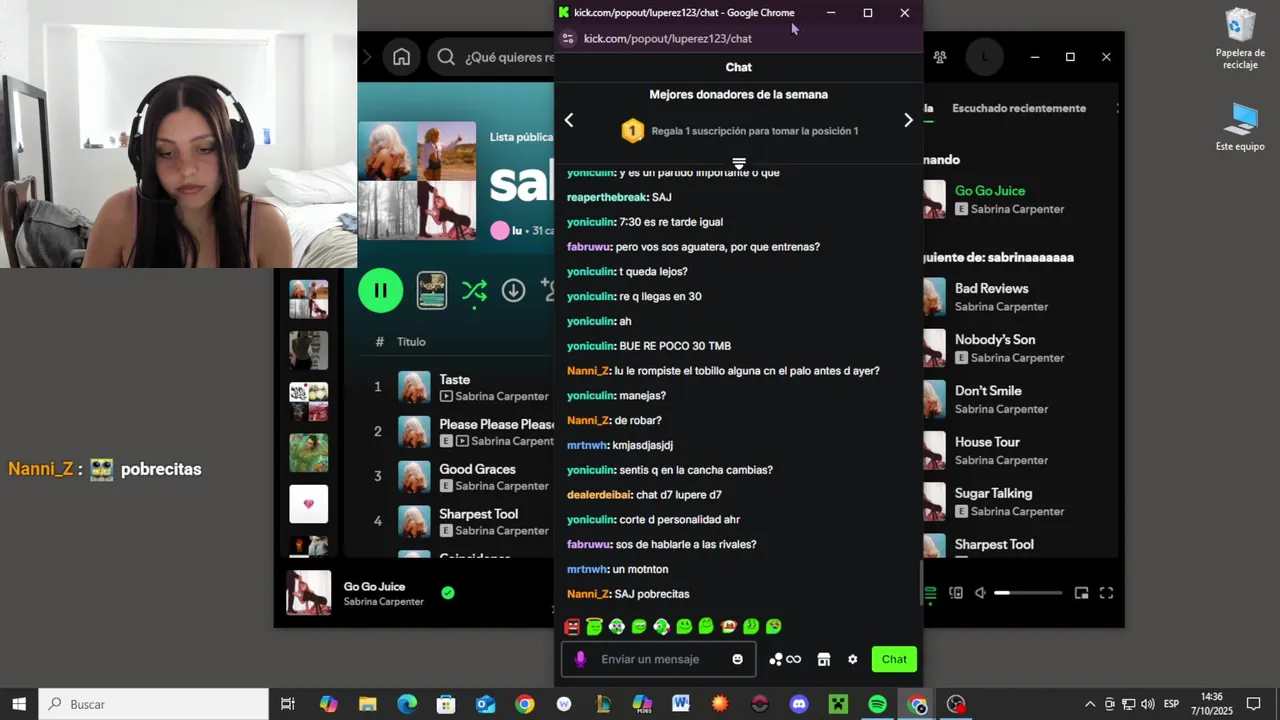Screen dimensions: 1280x720
Task: Show previous donor leaderboard with left arrow
Action: point(569,120)
